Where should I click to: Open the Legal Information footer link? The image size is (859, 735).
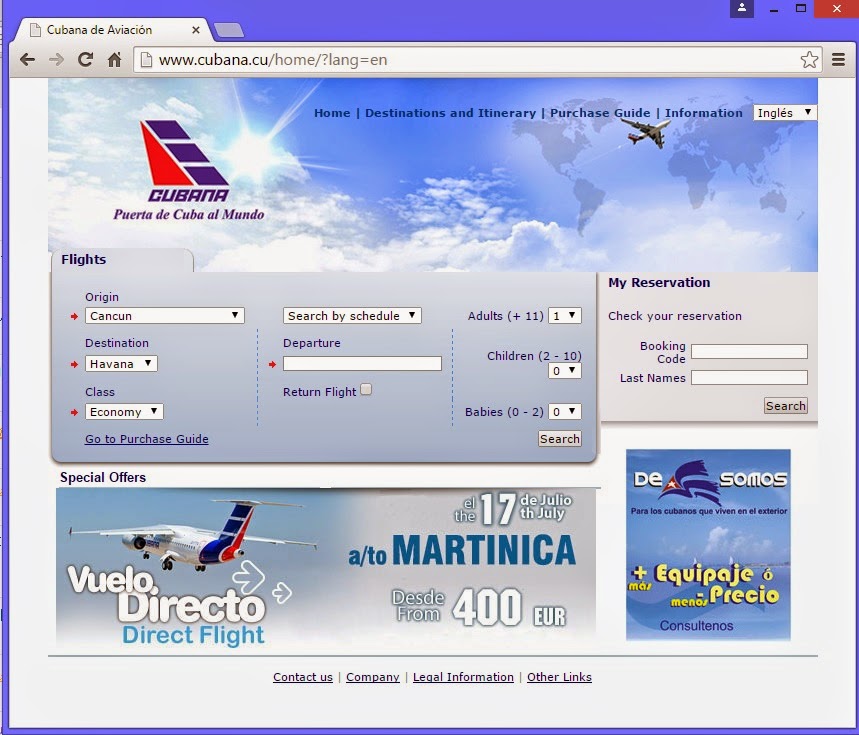463,677
